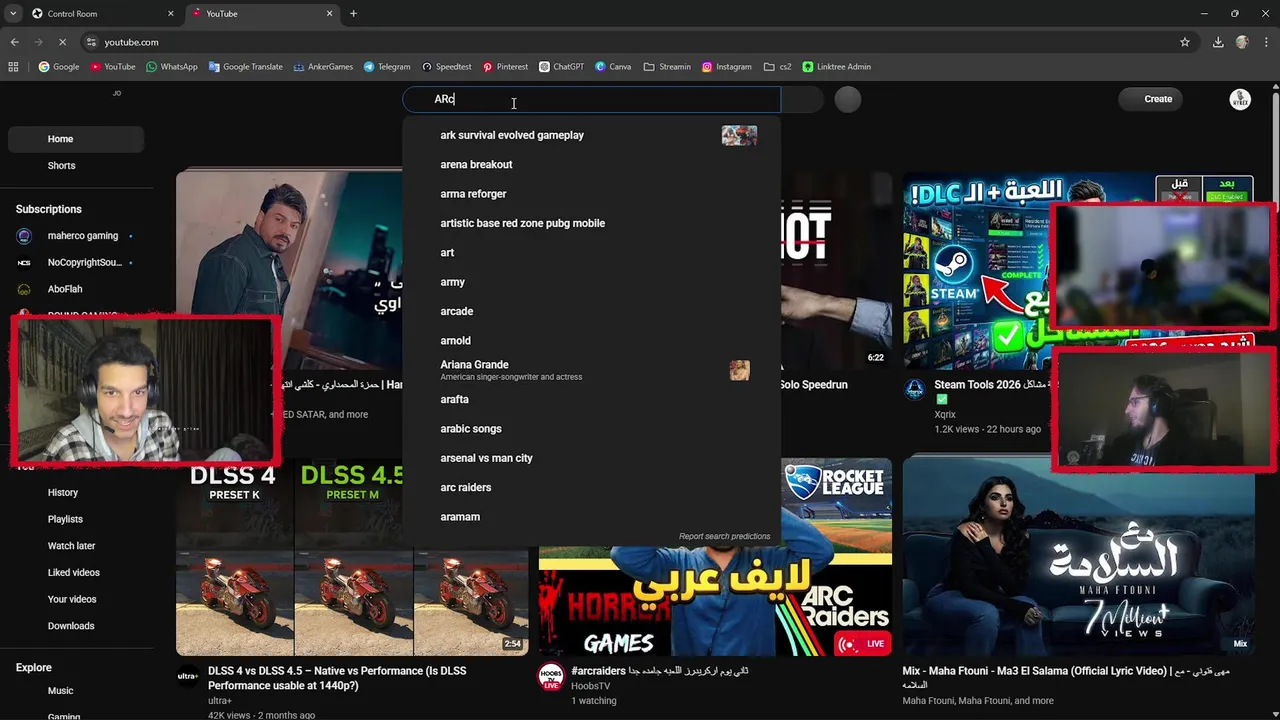Viewport: 1280px width, 720px height.
Task: Go back to the previous page
Action: pyautogui.click(x=14, y=42)
